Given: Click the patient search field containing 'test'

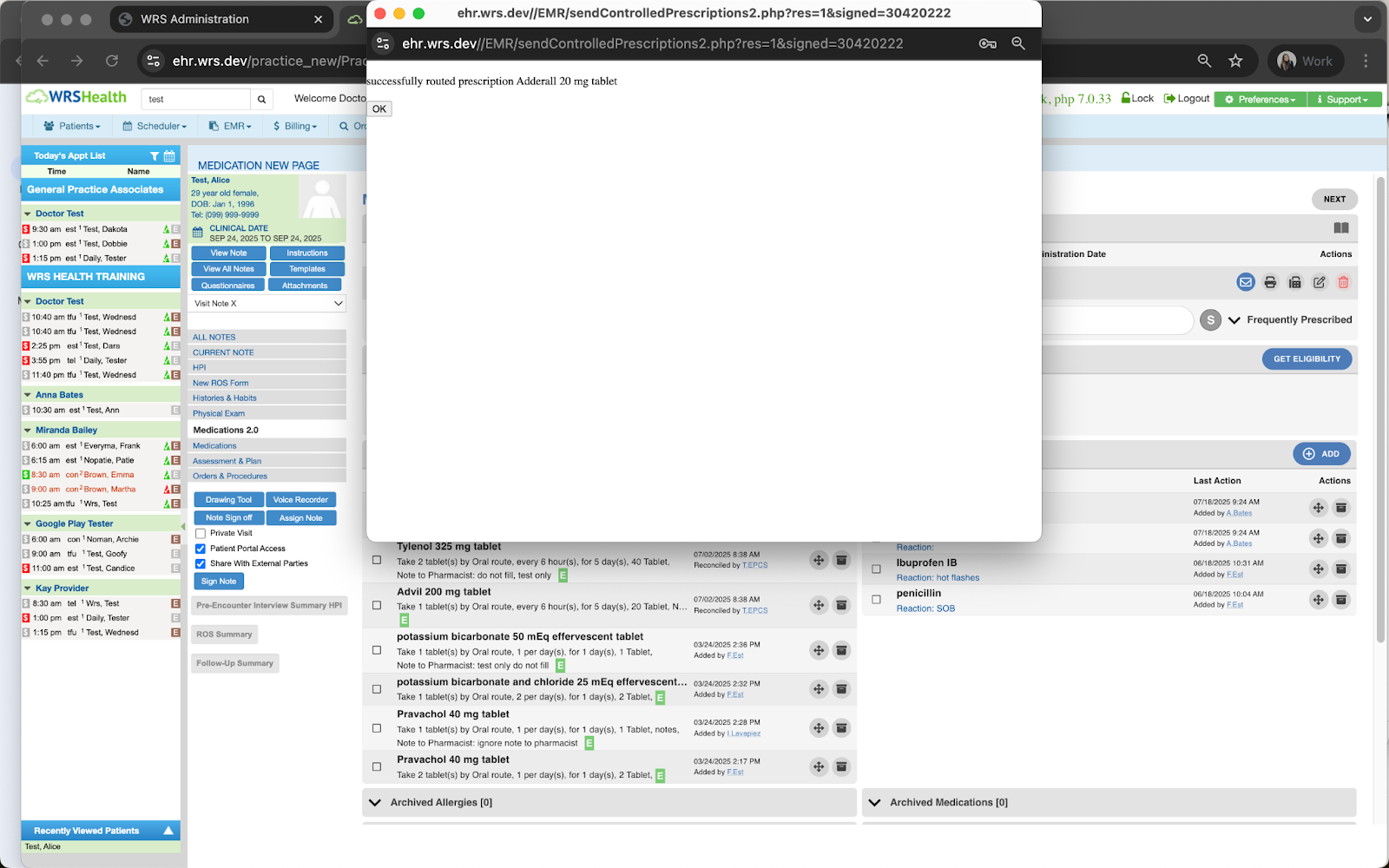Looking at the screenshot, I should [x=195, y=99].
